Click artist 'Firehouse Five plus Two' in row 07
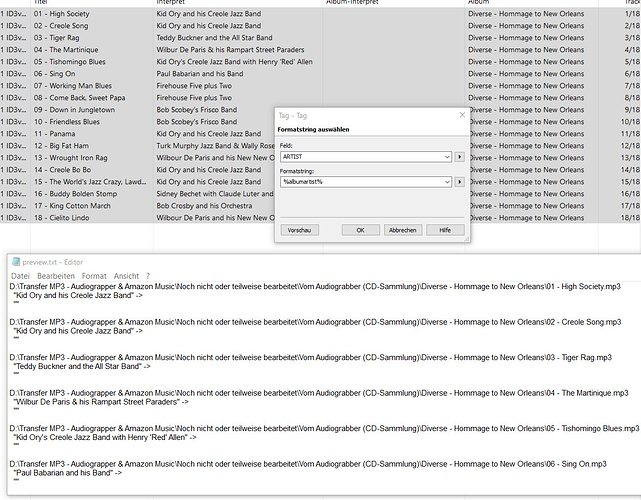The width and height of the screenshot is (641, 500). point(194,86)
